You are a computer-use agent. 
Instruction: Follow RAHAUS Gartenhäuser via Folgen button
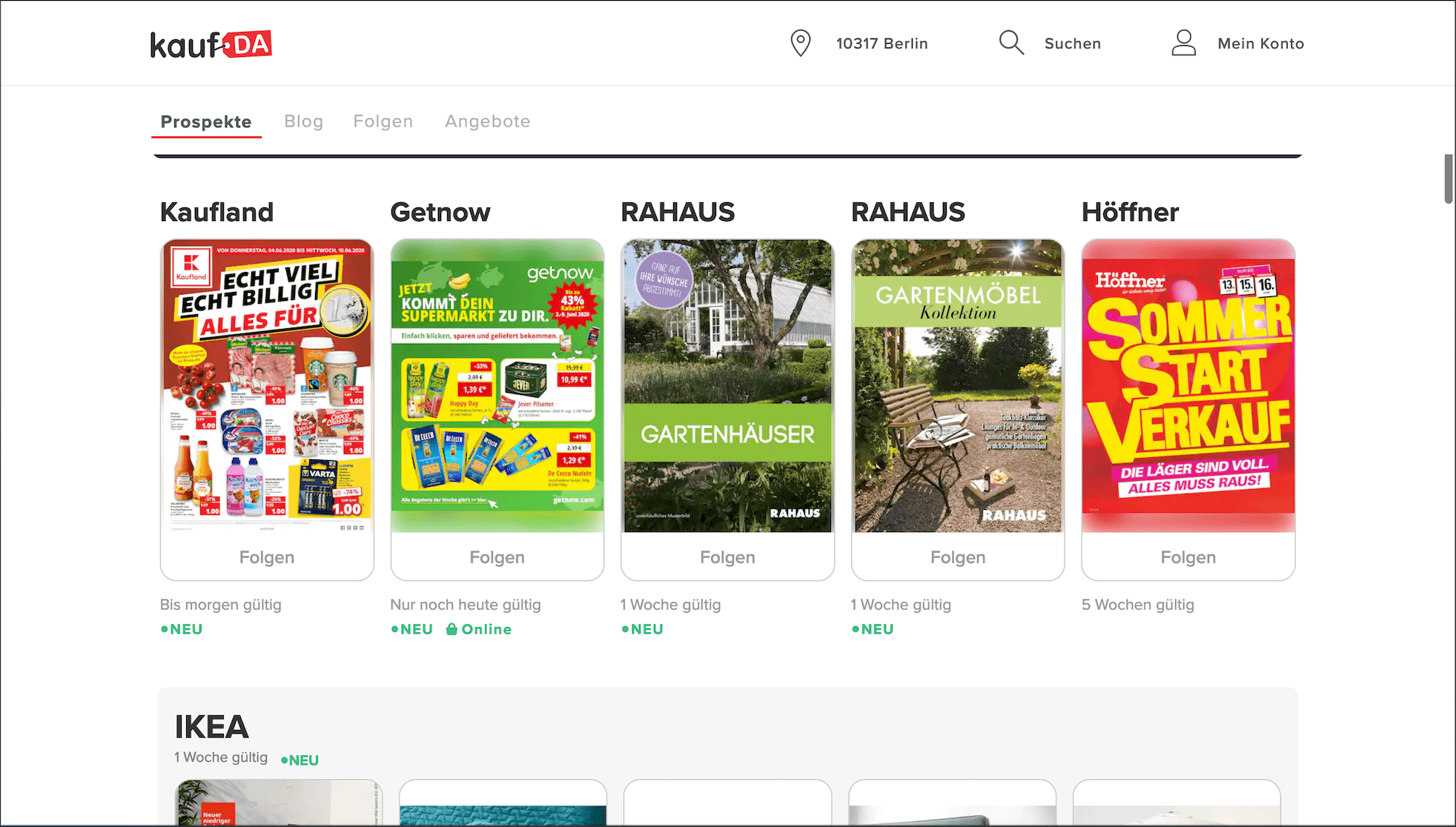[x=728, y=557]
